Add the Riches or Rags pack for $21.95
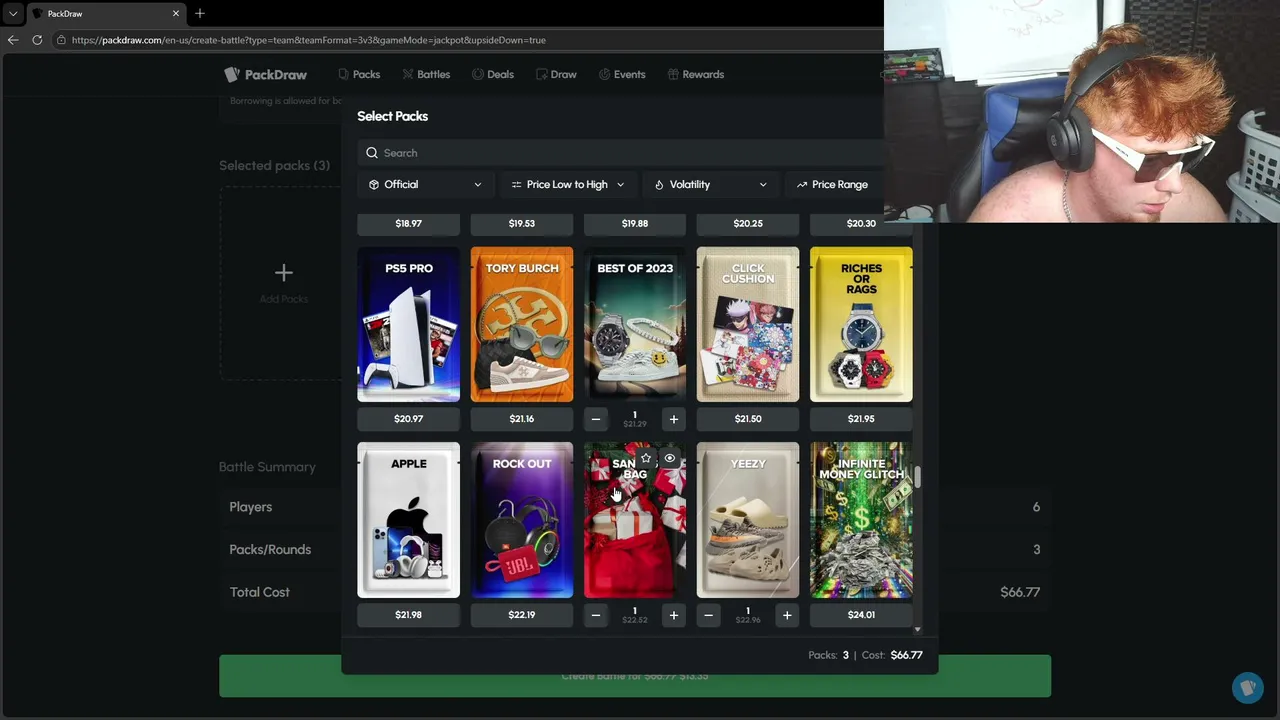Screen dimensions: 1280x720 pos(861,419)
